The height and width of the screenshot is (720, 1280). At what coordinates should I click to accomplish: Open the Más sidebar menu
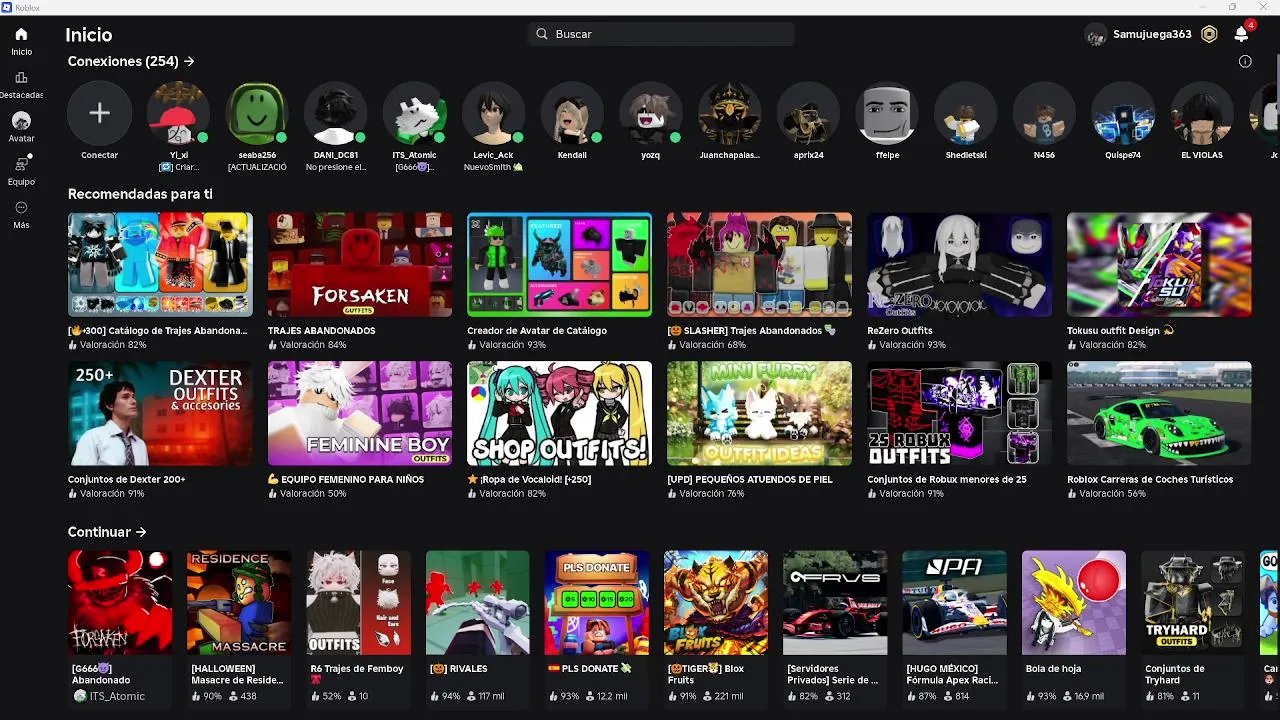click(x=21, y=213)
